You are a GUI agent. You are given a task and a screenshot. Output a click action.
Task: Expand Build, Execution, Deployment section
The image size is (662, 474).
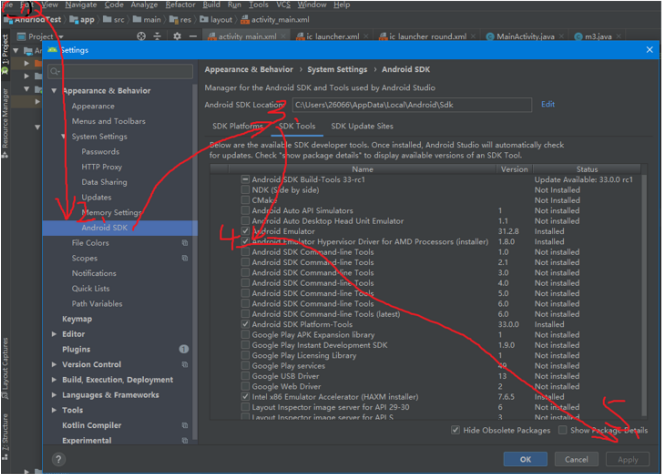(54, 379)
